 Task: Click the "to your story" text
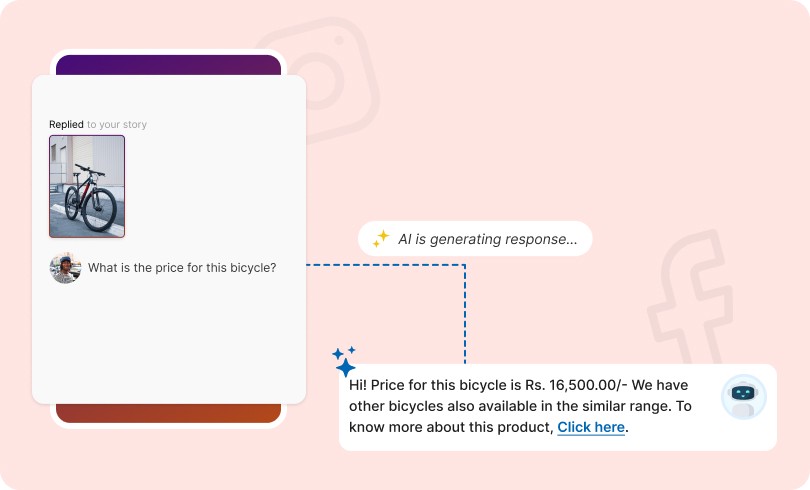[117, 124]
